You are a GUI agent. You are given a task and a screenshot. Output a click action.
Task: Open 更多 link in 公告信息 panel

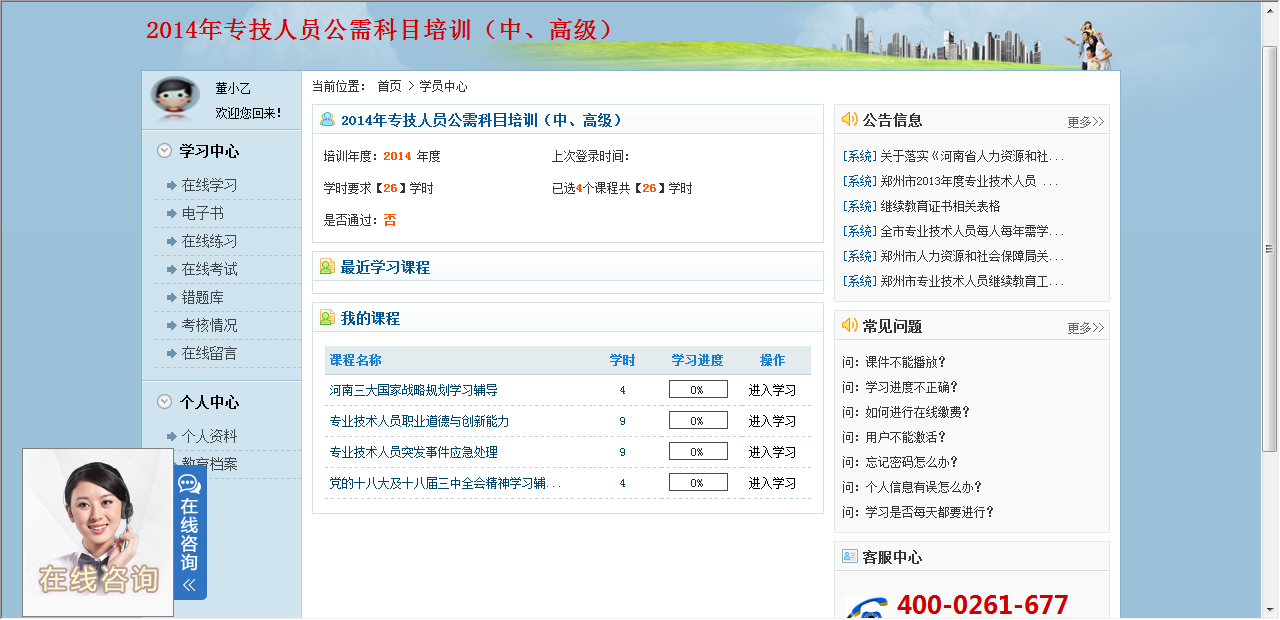tap(1085, 122)
